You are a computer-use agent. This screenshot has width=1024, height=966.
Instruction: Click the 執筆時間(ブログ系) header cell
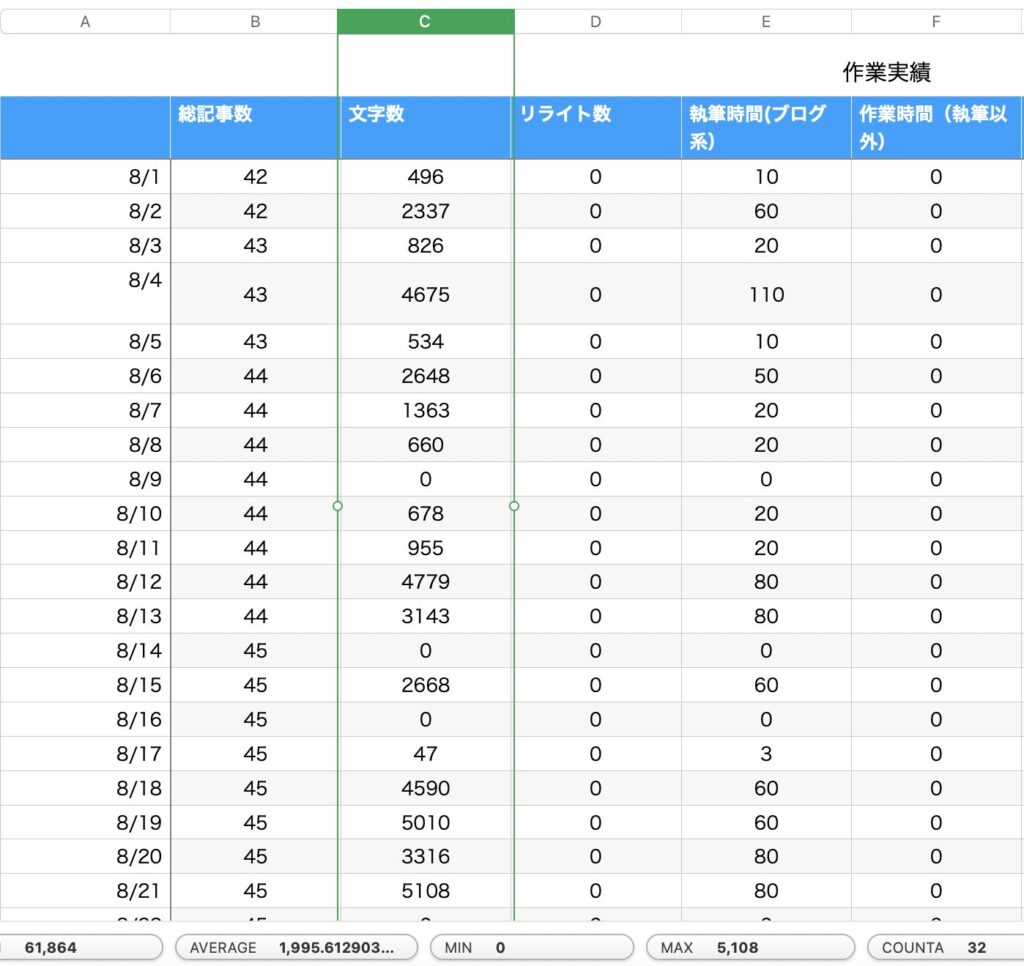click(x=766, y=127)
